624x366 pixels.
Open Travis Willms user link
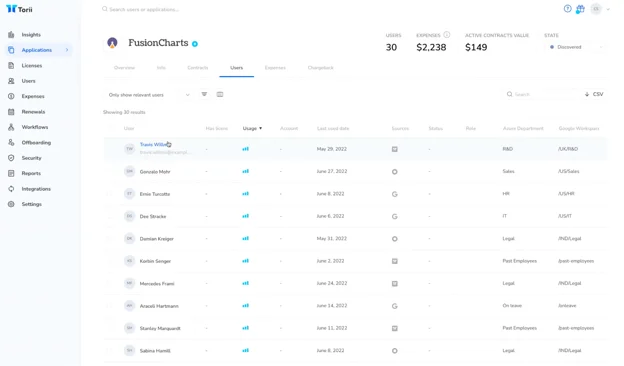[x=154, y=144]
